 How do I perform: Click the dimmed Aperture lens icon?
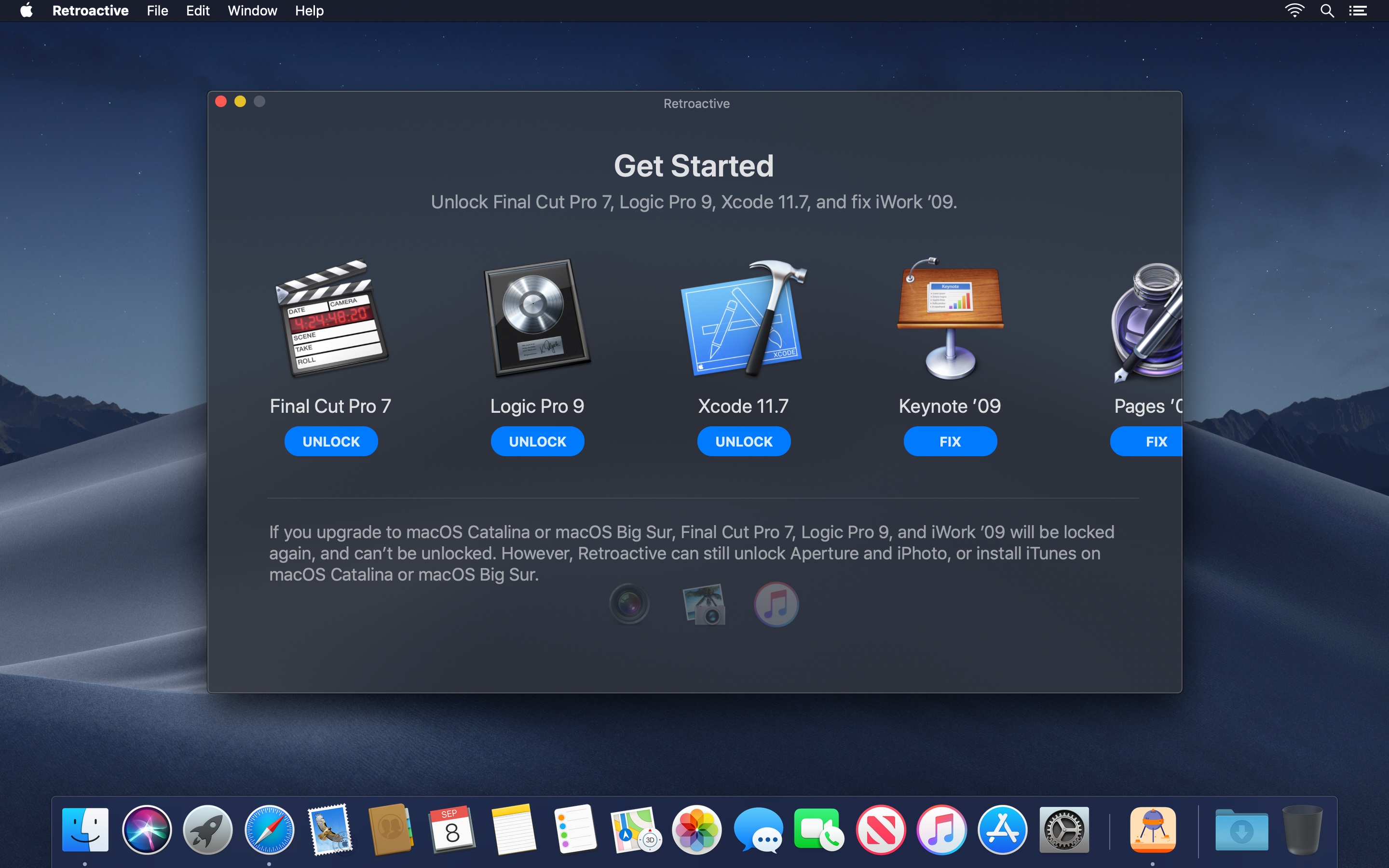(629, 604)
